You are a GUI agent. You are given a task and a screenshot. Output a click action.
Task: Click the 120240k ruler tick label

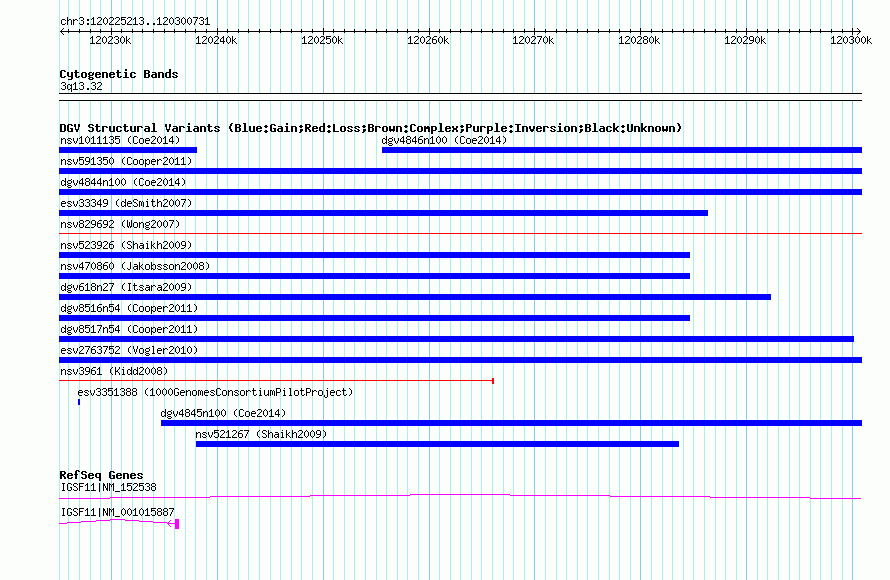click(216, 40)
